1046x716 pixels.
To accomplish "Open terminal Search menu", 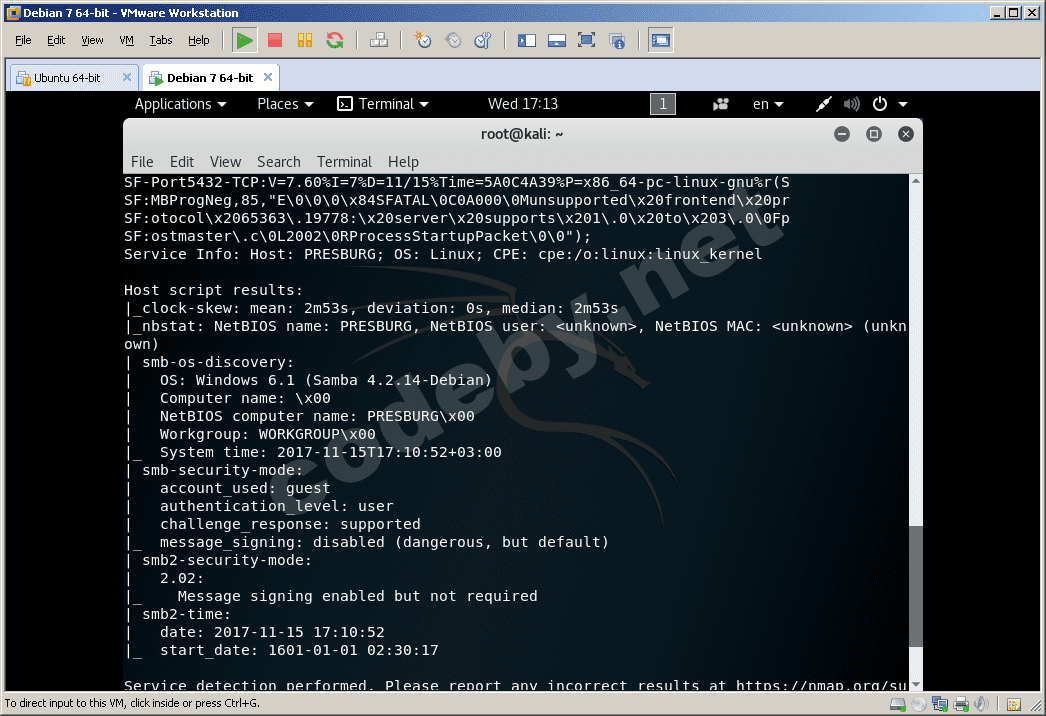I will coord(279,162).
